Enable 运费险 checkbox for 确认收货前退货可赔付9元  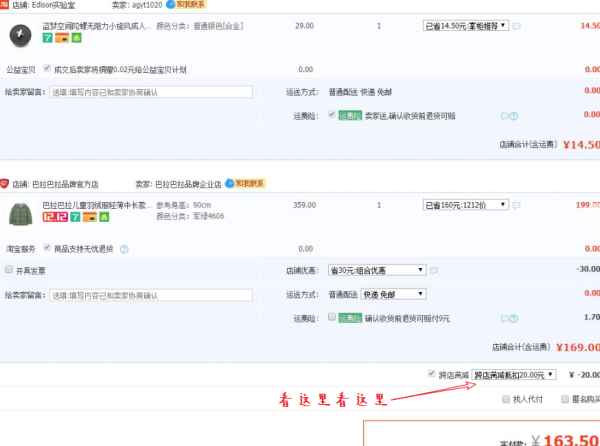pos(332,316)
